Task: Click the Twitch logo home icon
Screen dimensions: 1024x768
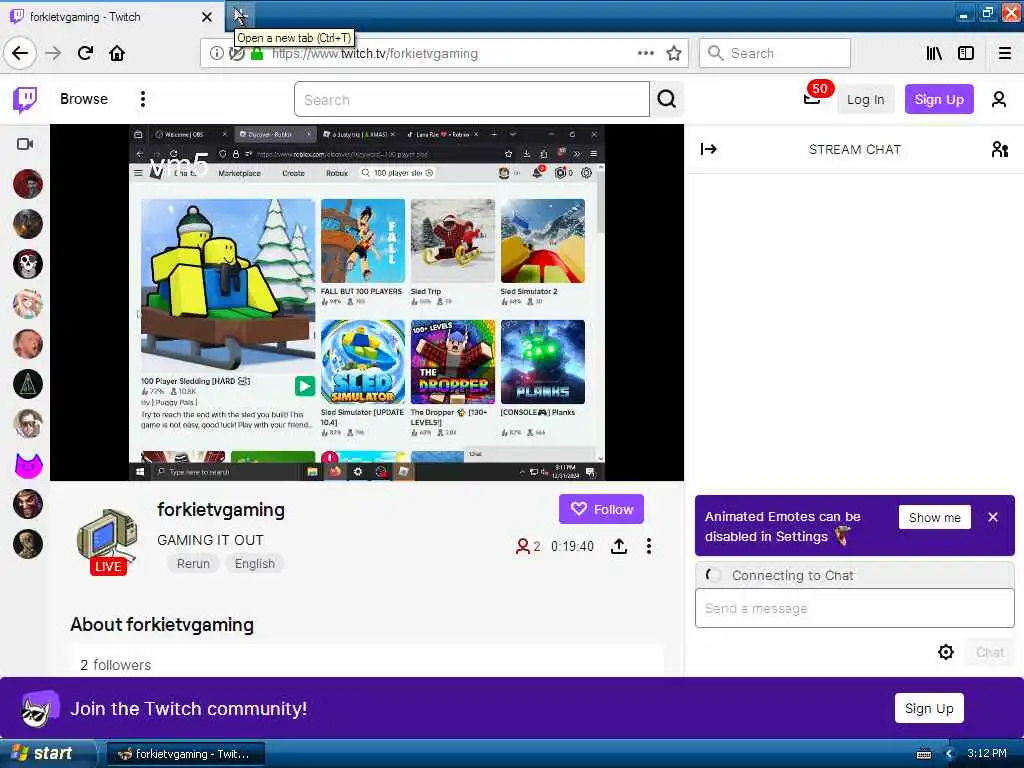Action: 25,99
